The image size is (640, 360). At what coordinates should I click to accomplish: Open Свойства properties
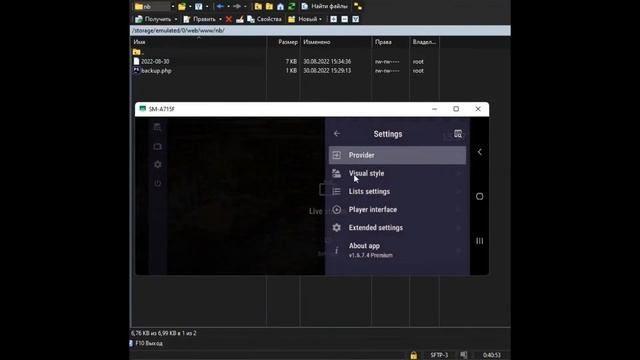264,19
